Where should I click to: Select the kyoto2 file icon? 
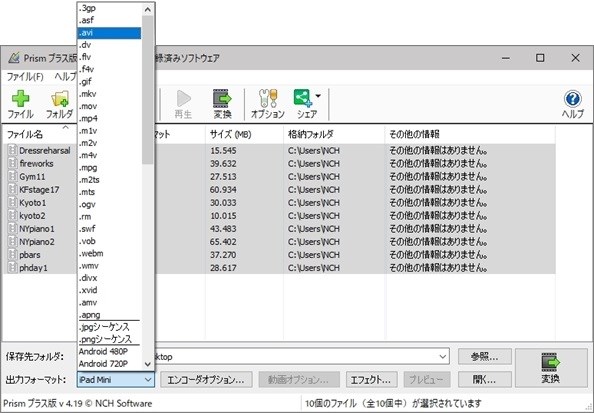[13, 216]
